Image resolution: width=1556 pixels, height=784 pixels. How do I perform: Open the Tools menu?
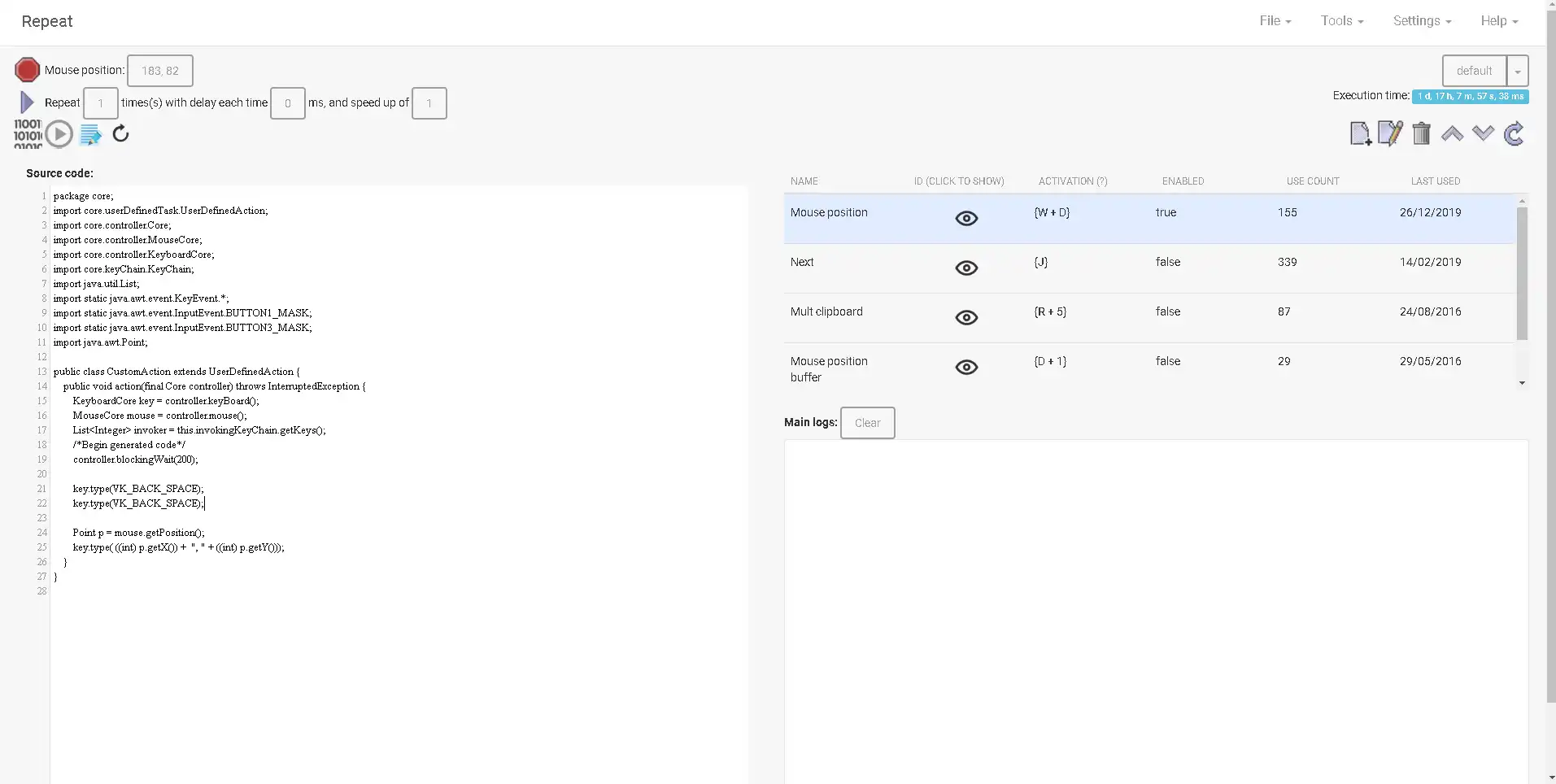[1342, 21]
